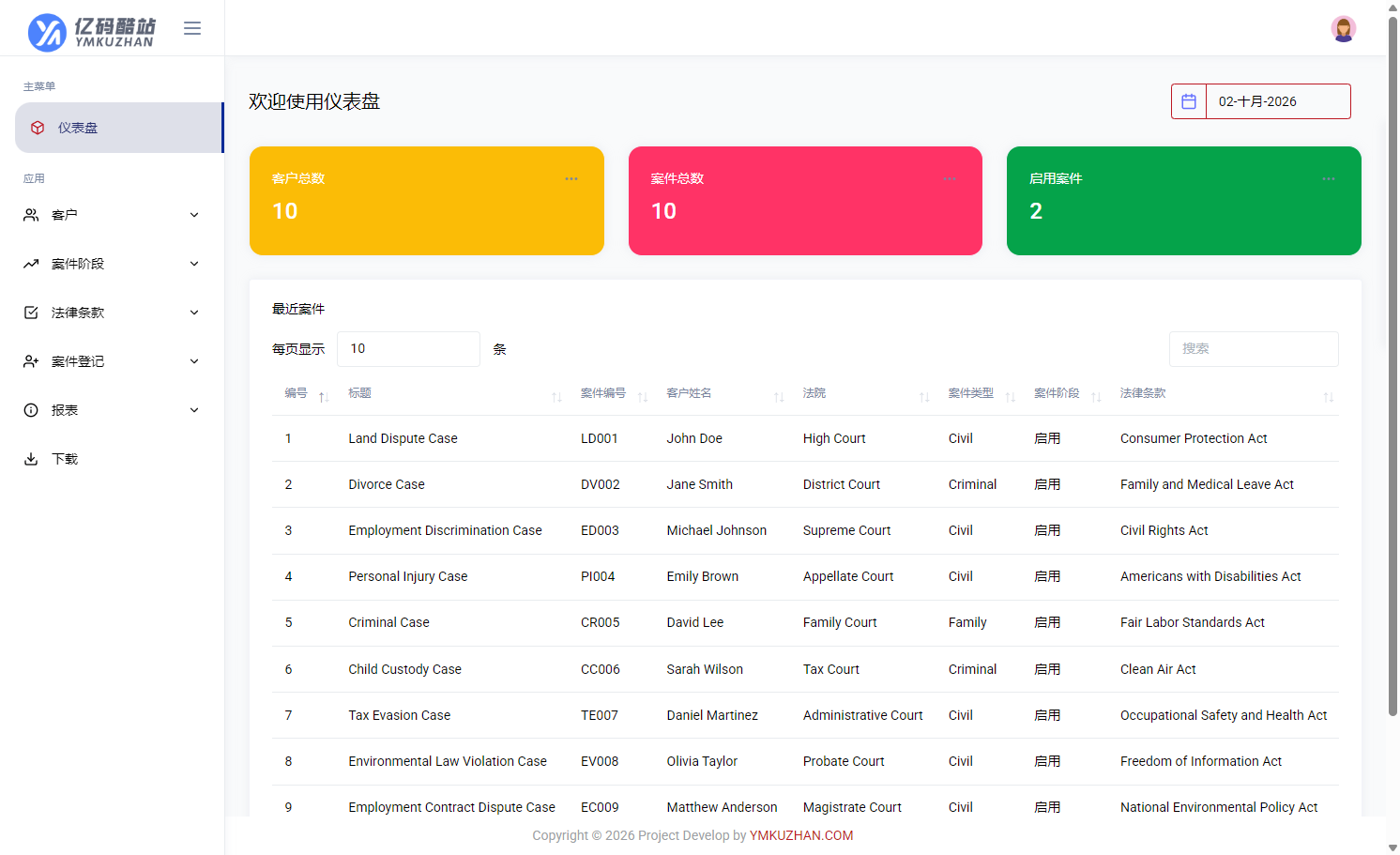Select 仪表盘 in the main menu
This screenshot has height=855, width=1400.
[119, 128]
